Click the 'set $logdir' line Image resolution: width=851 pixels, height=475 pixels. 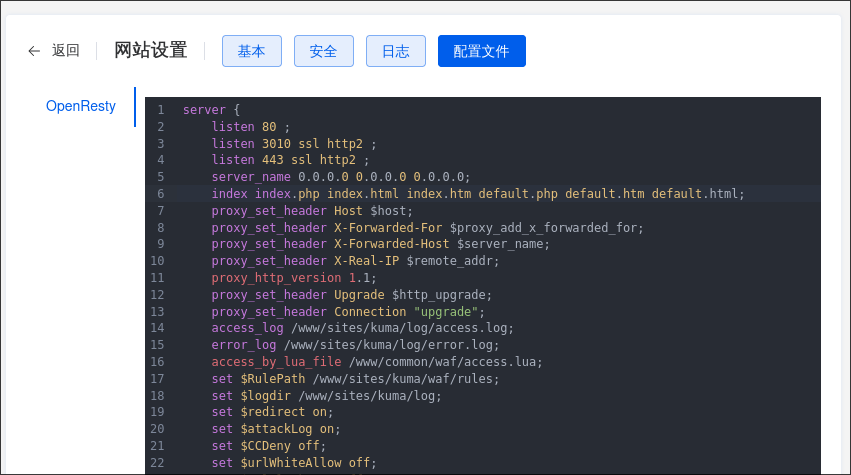[x=327, y=396]
